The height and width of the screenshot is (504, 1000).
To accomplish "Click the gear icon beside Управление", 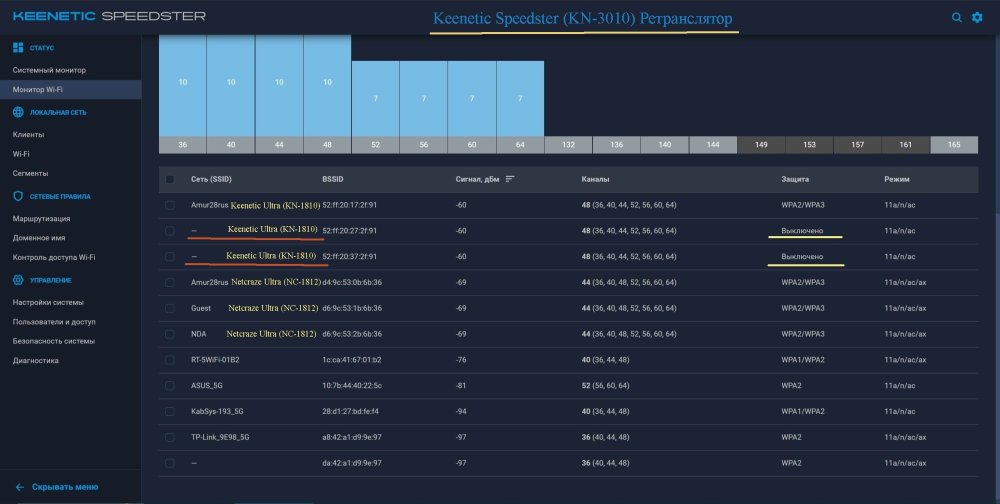I will tap(18, 280).
